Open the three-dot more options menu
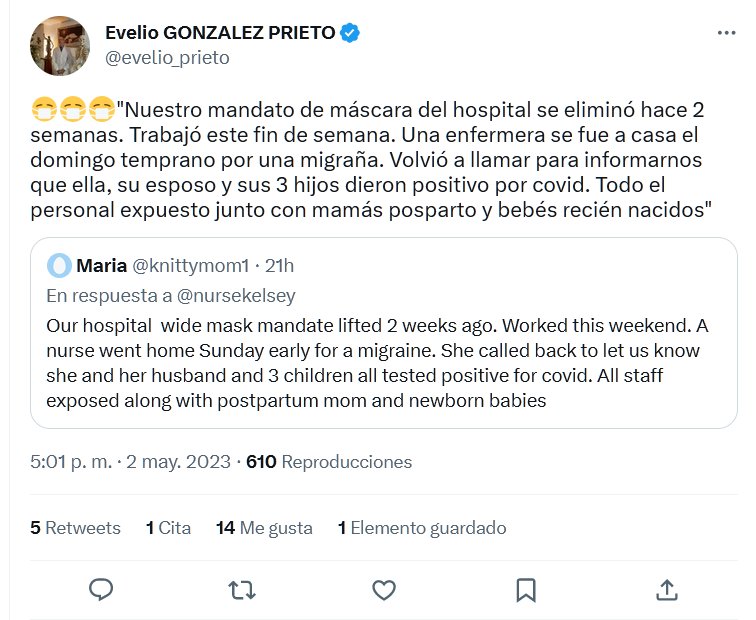 point(727,33)
